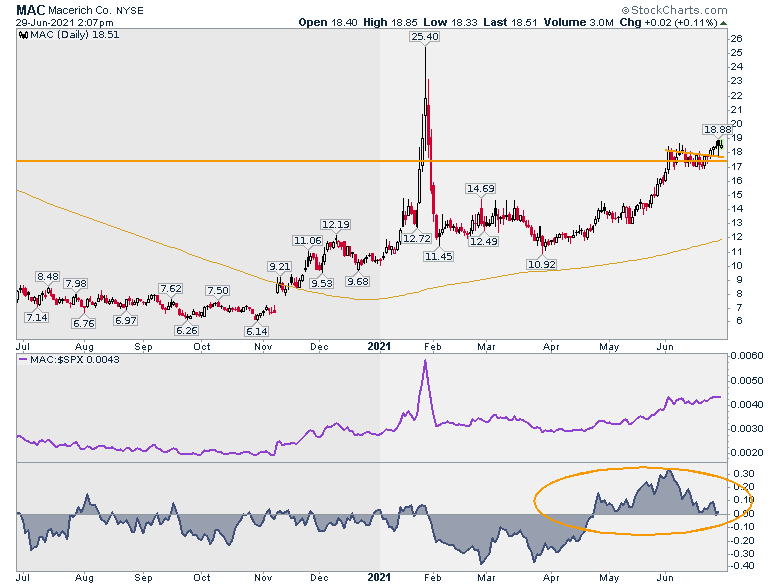
Task: Click the Nov label under the price panel
Action: coord(263,347)
